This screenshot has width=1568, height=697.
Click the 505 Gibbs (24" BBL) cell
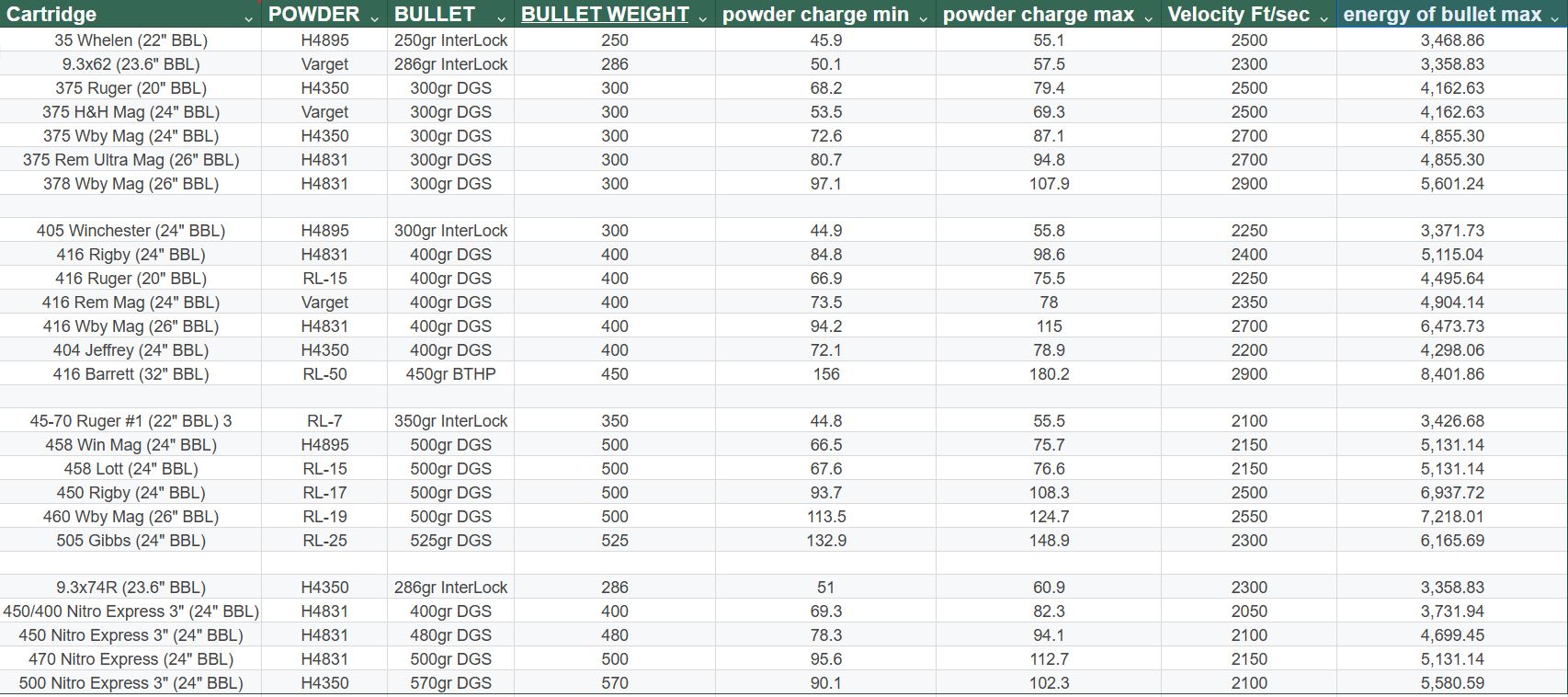coord(131,541)
